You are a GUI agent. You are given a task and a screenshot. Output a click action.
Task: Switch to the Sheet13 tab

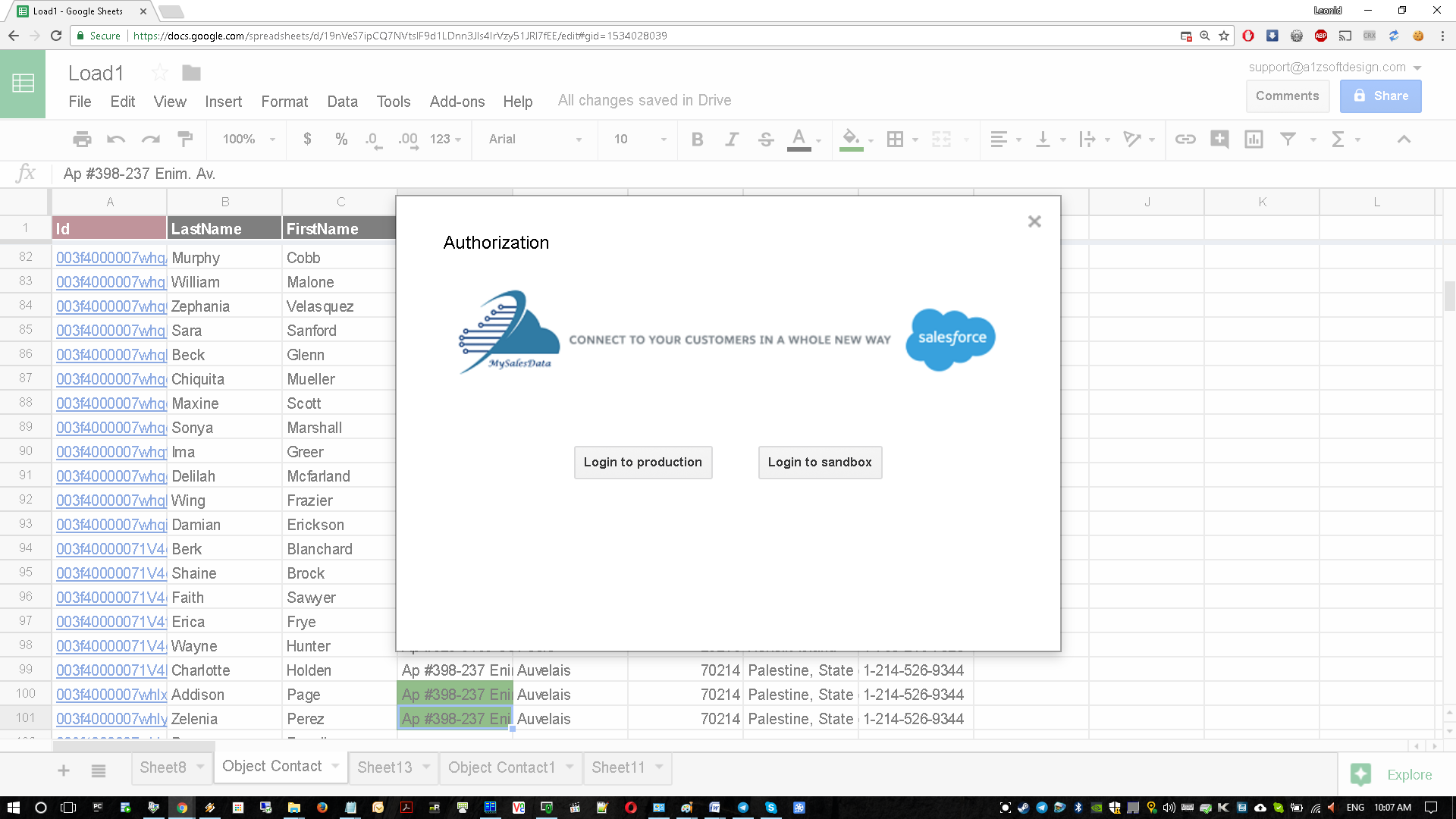click(384, 767)
